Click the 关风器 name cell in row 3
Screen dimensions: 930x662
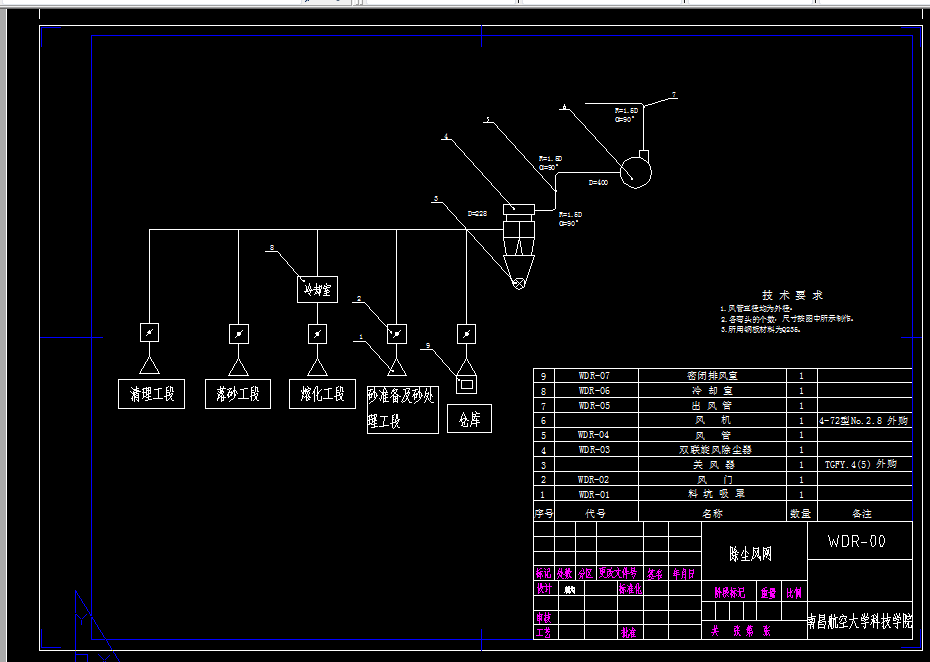pos(714,464)
